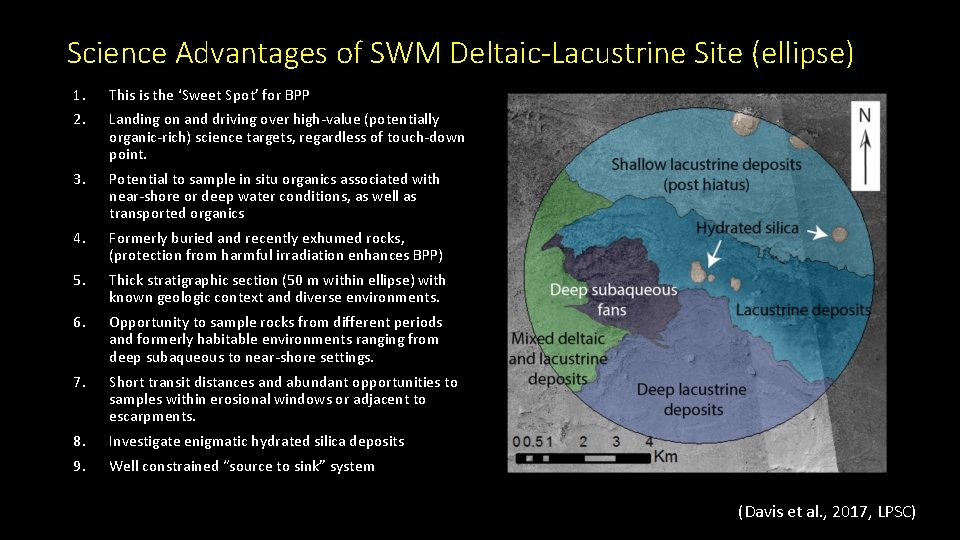Click the 'Hydrated silica' map label
Image resolution: width=960 pixels, height=540 pixels.
pyautogui.click(x=747, y=228)
